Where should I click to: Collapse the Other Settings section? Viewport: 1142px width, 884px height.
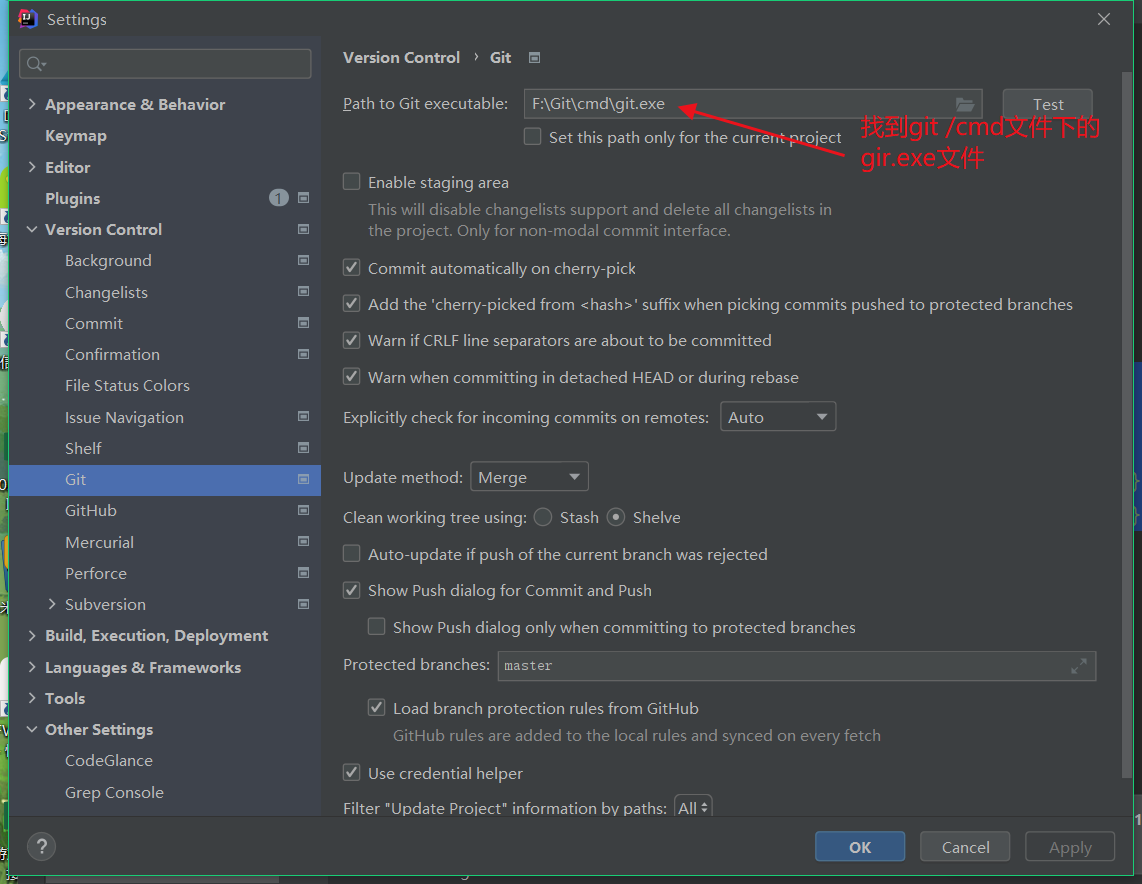pos(32,729)
